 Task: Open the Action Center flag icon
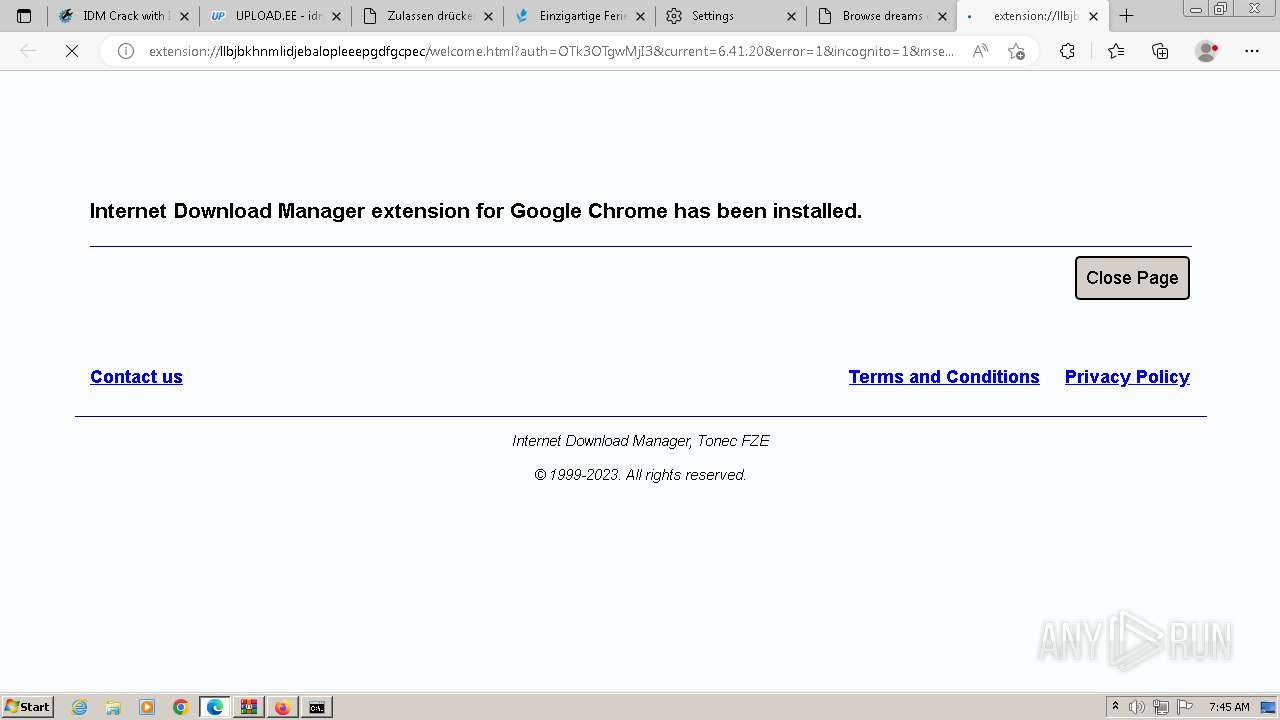tap(1185, 707)
